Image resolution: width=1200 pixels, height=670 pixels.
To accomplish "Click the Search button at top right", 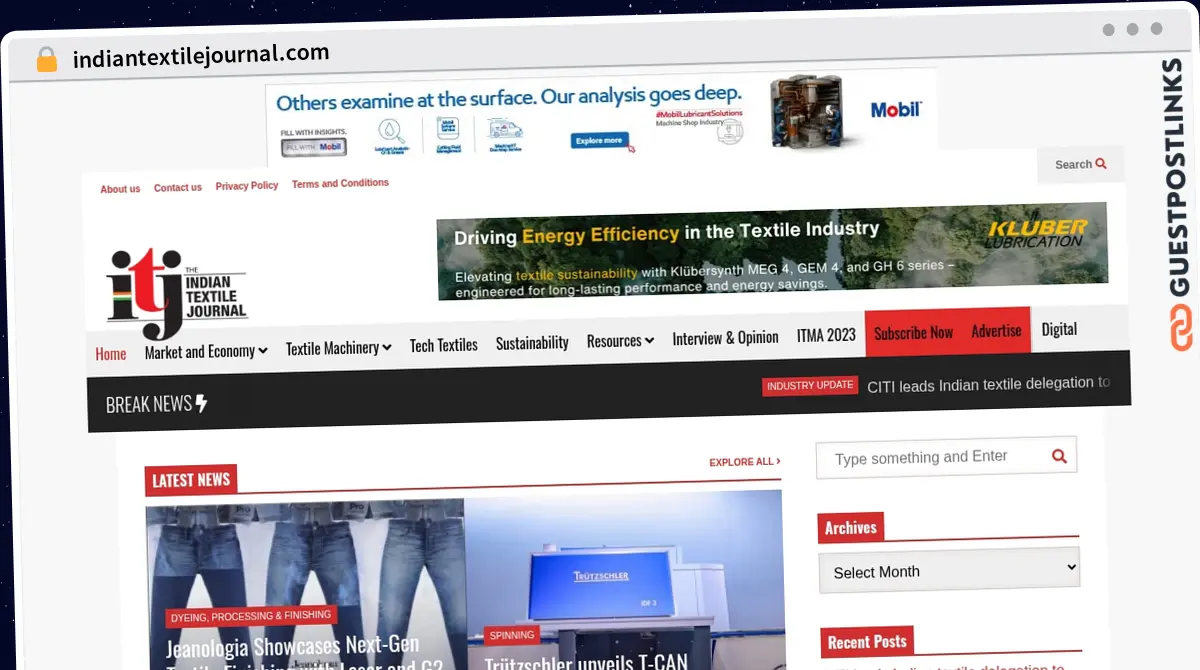I will coord(1081,164).
